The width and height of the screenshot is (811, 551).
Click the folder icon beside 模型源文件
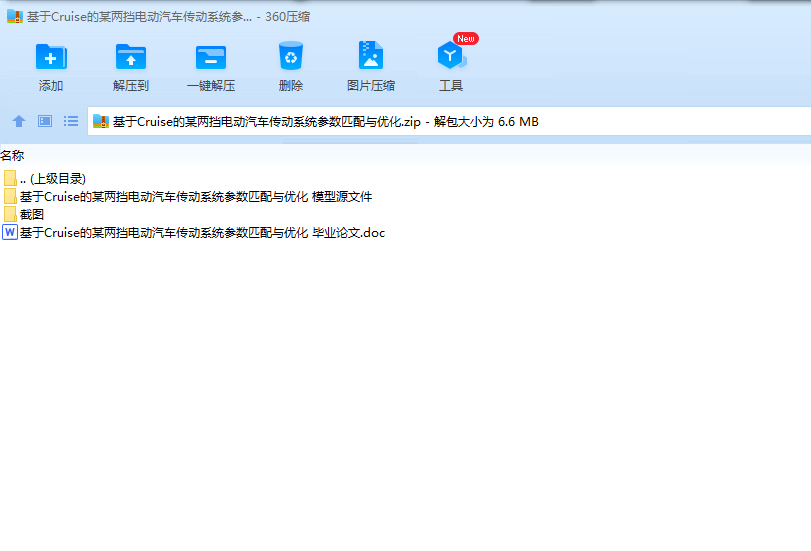tap(10, 197)
